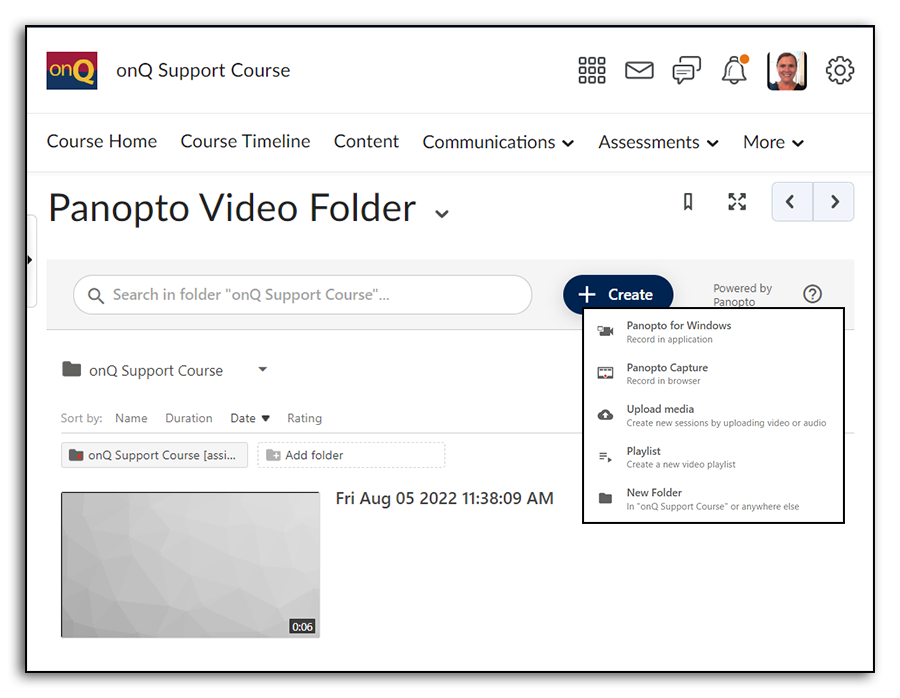
Task: Click the search in folder field
Action: [302, 295]
